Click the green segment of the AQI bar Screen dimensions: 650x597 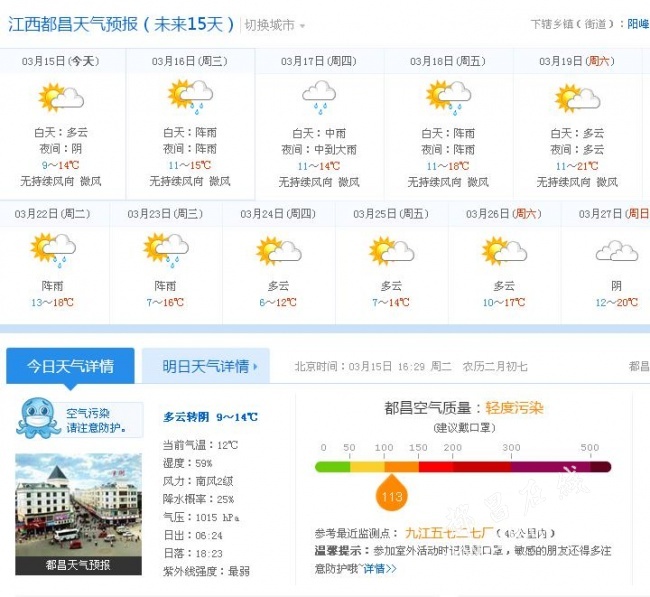[332, 467]
